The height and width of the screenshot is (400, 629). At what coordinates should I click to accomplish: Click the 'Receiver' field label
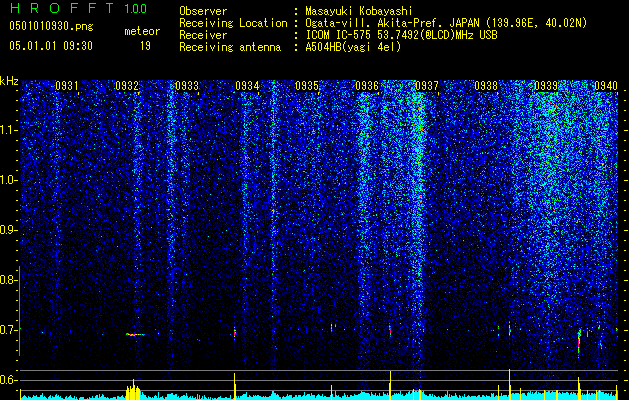pyautogui.click(x=203, y=35)
